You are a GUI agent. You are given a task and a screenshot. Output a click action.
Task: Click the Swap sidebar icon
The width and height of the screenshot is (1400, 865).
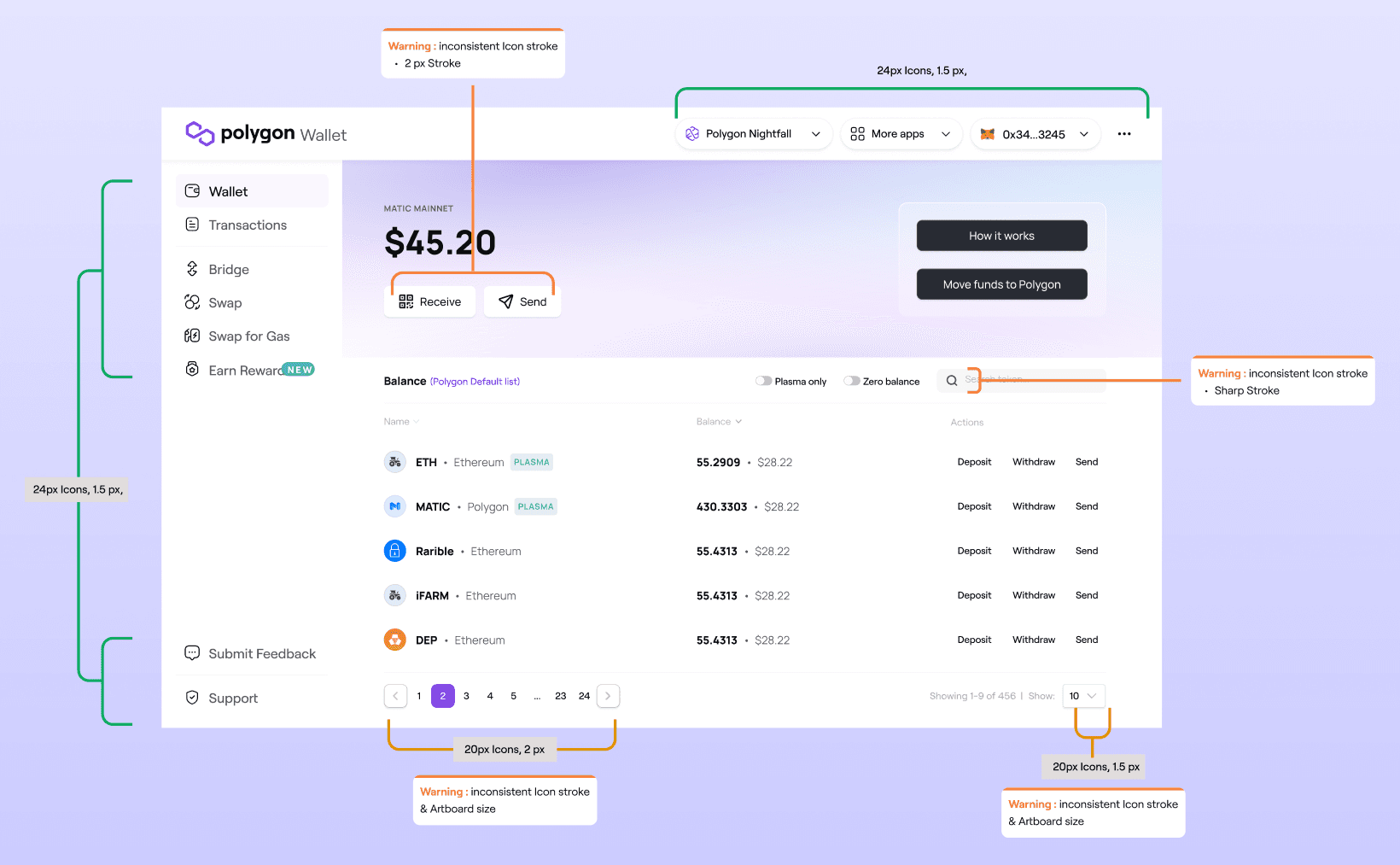pos(192,302)
